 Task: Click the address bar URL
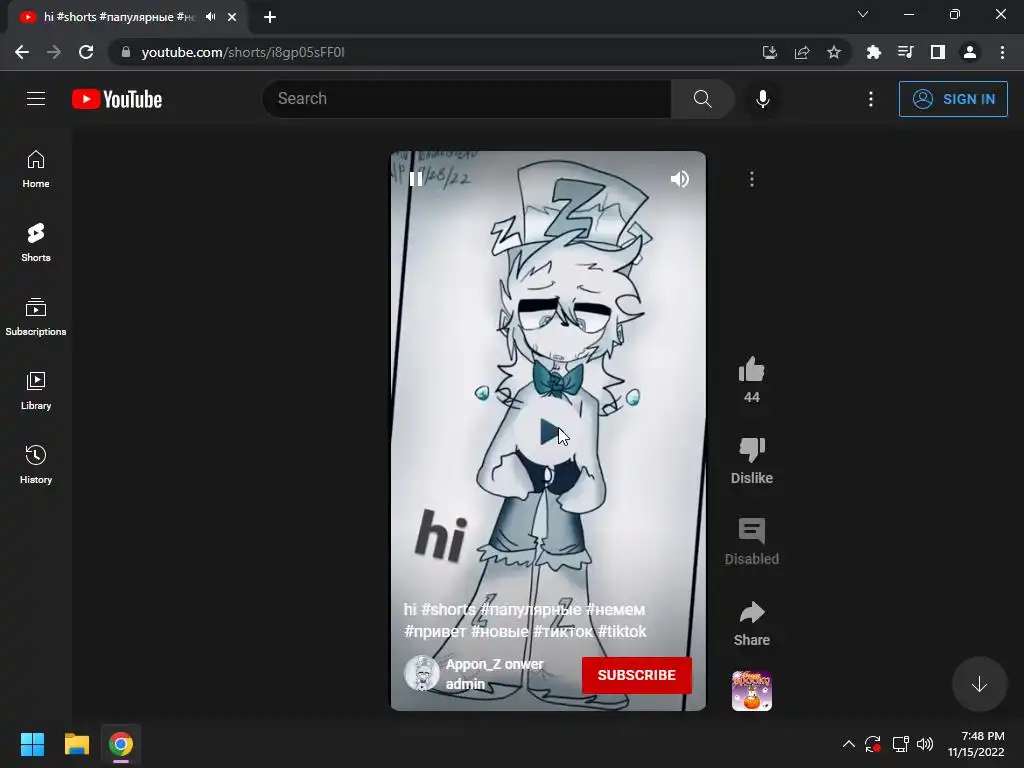(x=243, y=52)
